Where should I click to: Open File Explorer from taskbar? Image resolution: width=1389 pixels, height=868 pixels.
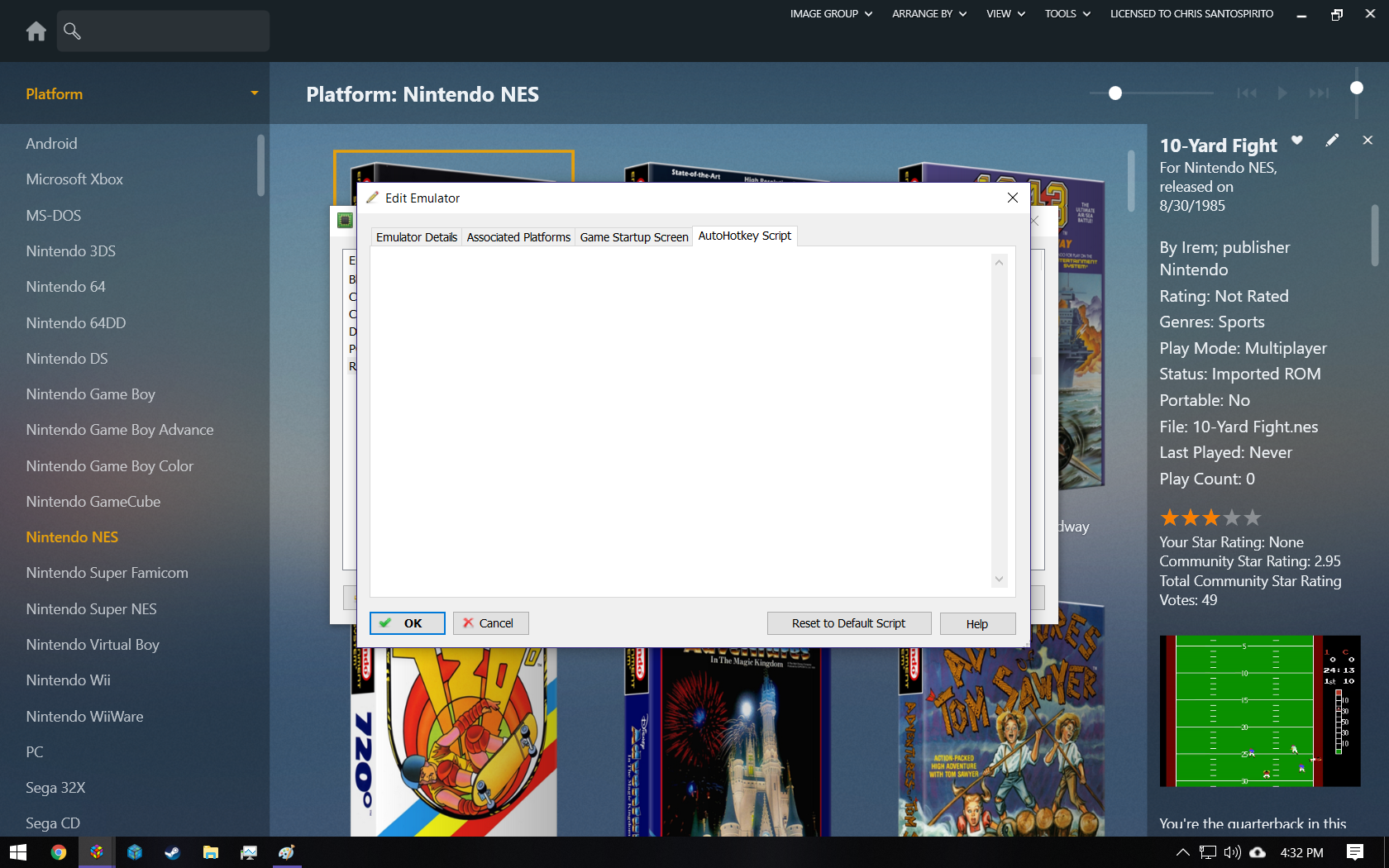tap(211, 852)
